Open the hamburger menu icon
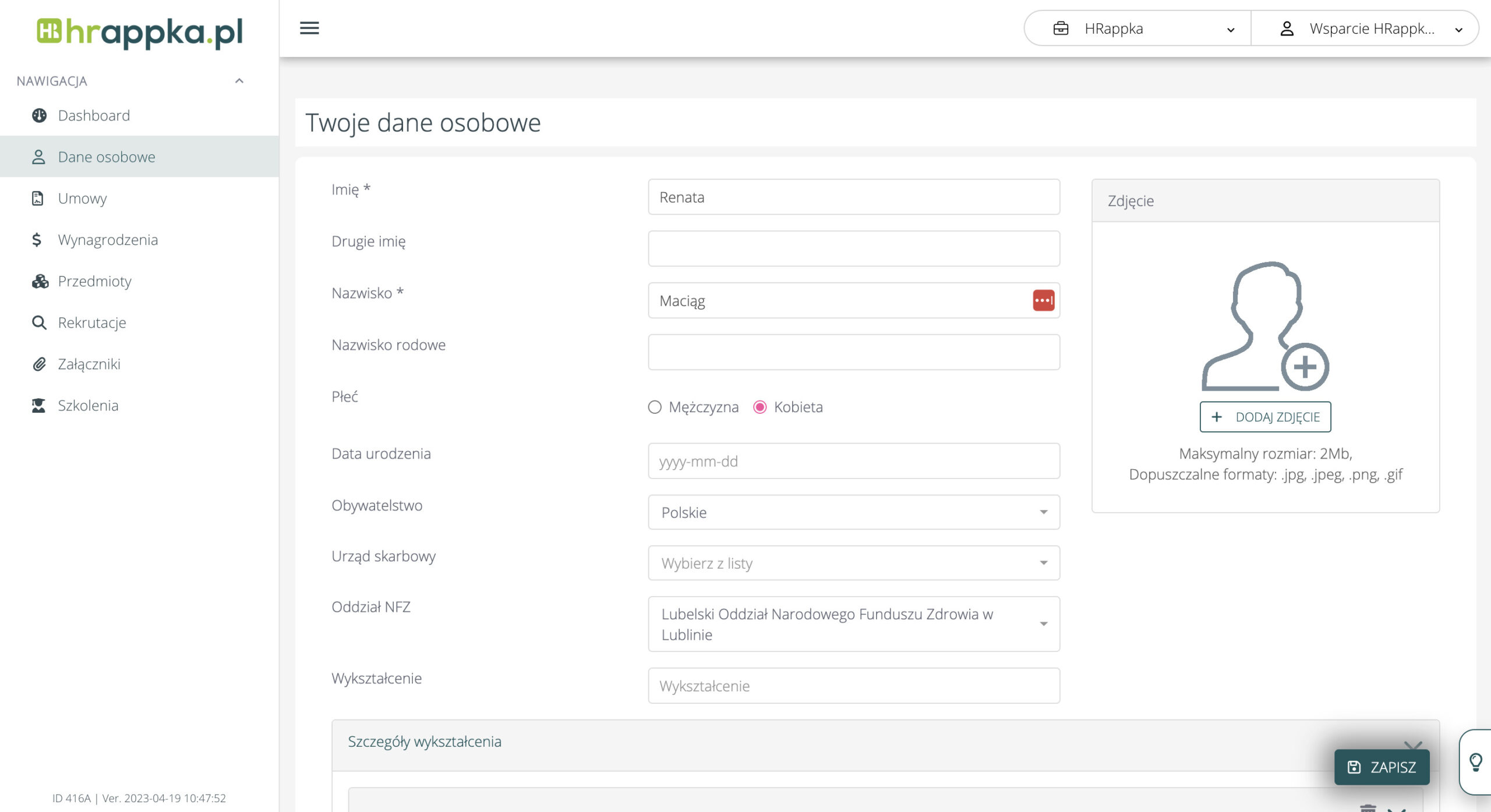The image size is (1491, 812). coord(309,28)
